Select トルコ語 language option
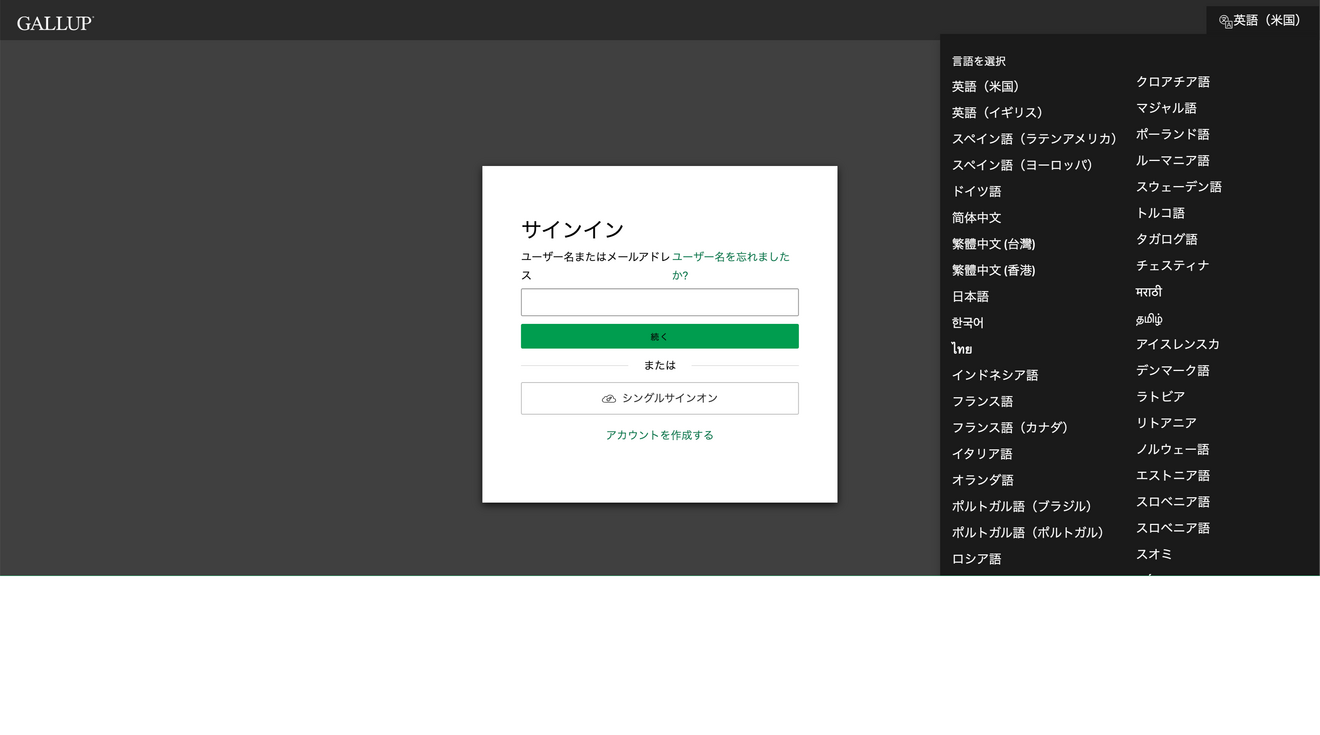The width and height of the screenshot is (1320, 735). tap(1161, 213)
